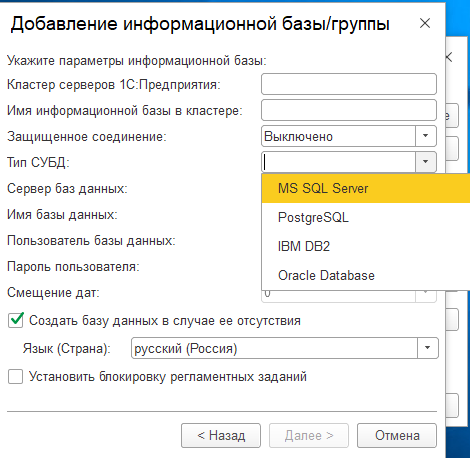Click the Укажите параметры информационной базы heading

137,61
